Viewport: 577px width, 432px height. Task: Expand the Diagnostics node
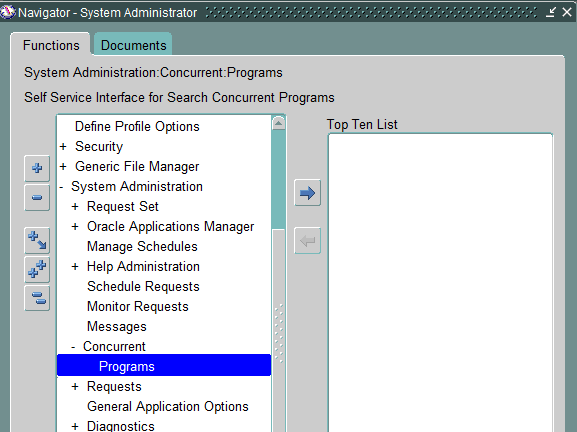pos(75,426)
